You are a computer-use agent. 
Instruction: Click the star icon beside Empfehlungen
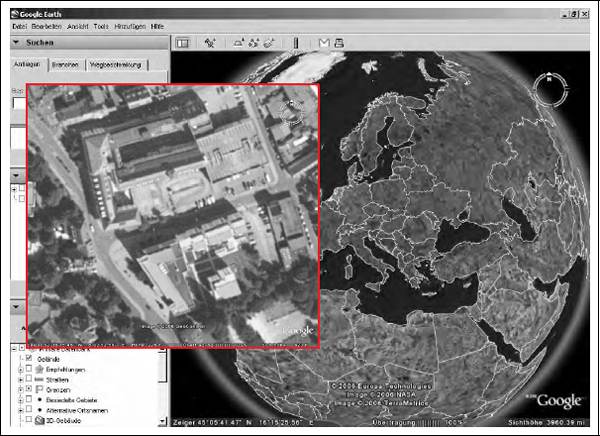[39, 370]
